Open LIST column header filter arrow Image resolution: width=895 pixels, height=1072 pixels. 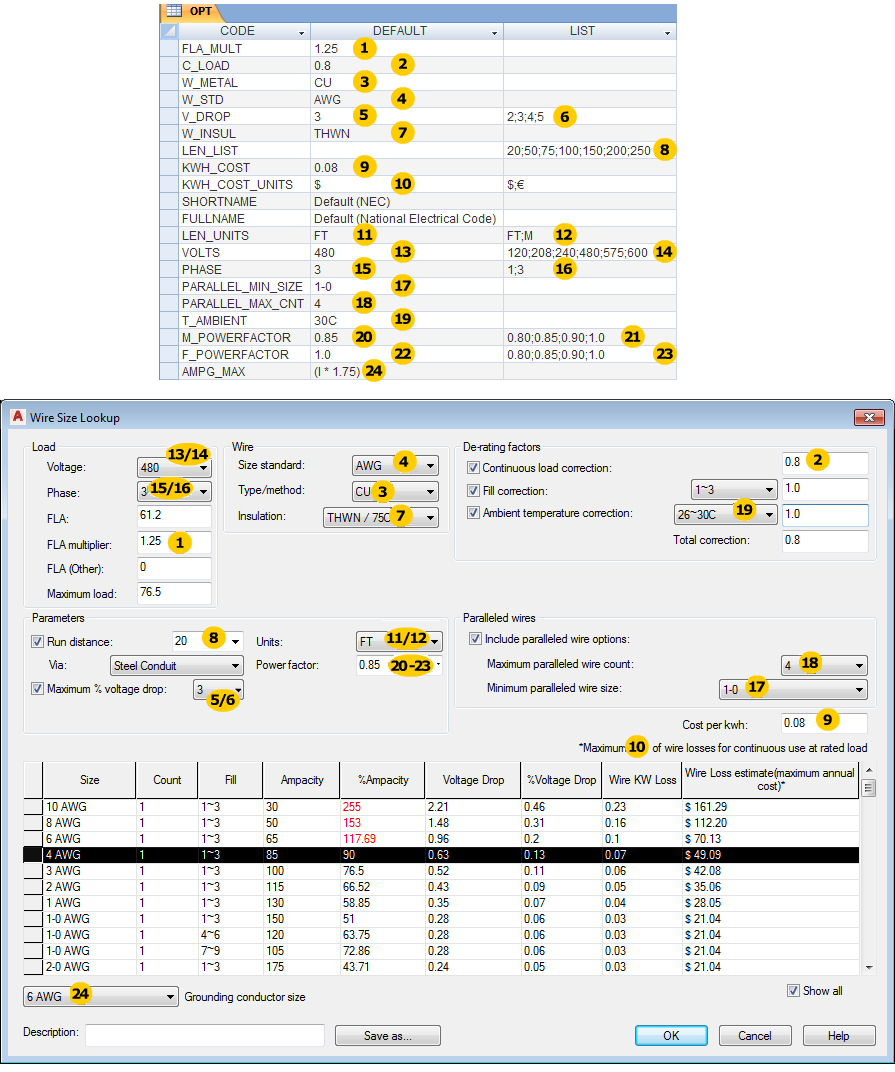[667, 33]
